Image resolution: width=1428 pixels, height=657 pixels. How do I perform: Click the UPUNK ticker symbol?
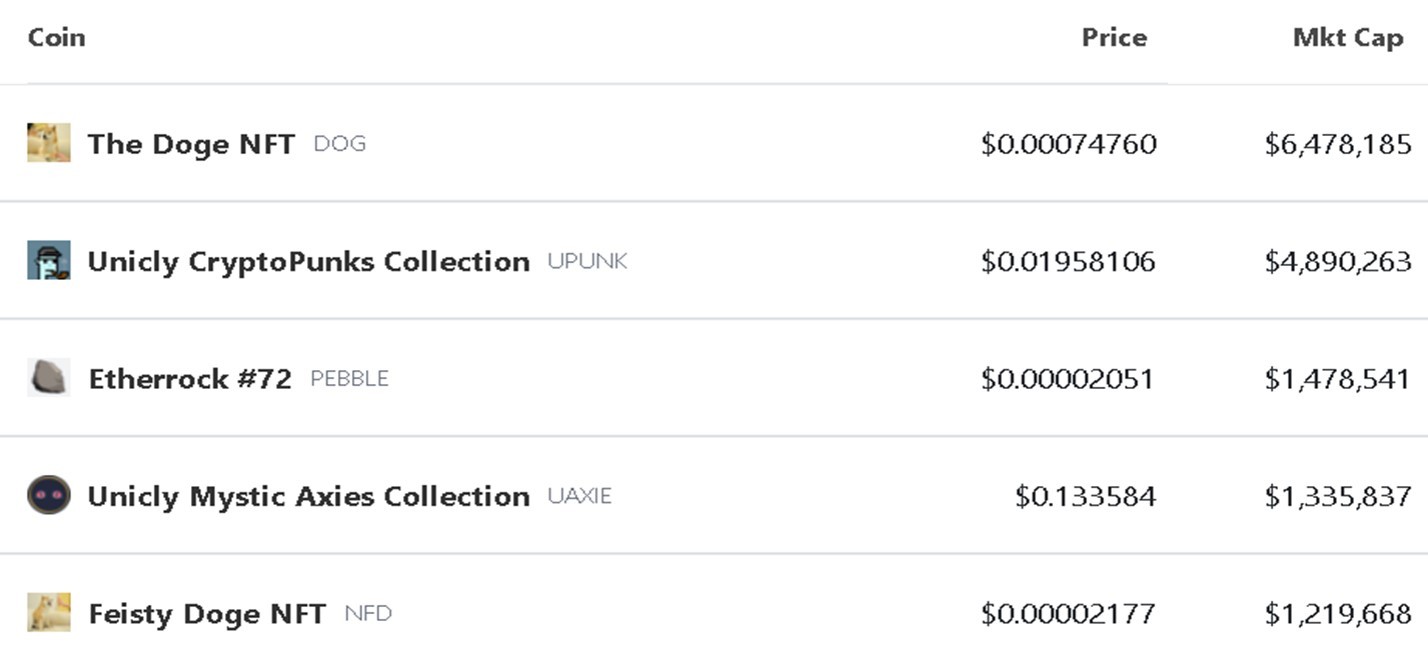pyautogui.click(x=587, y=261)
